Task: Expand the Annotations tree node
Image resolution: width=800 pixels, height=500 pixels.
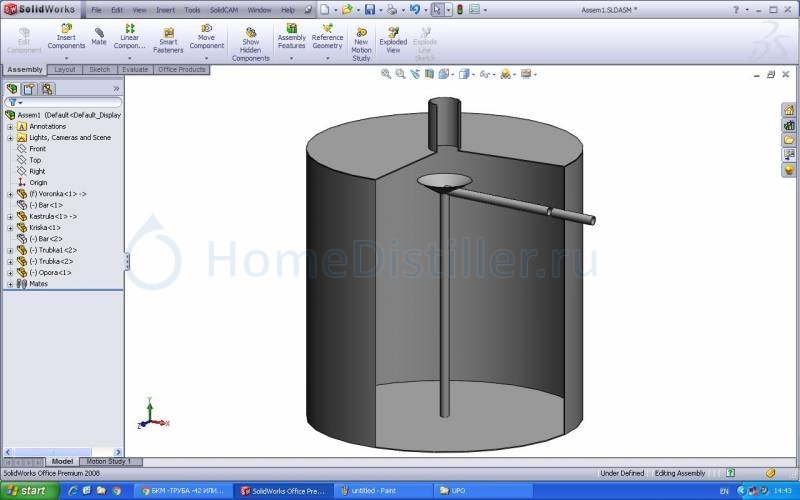Action: (10, 127)
